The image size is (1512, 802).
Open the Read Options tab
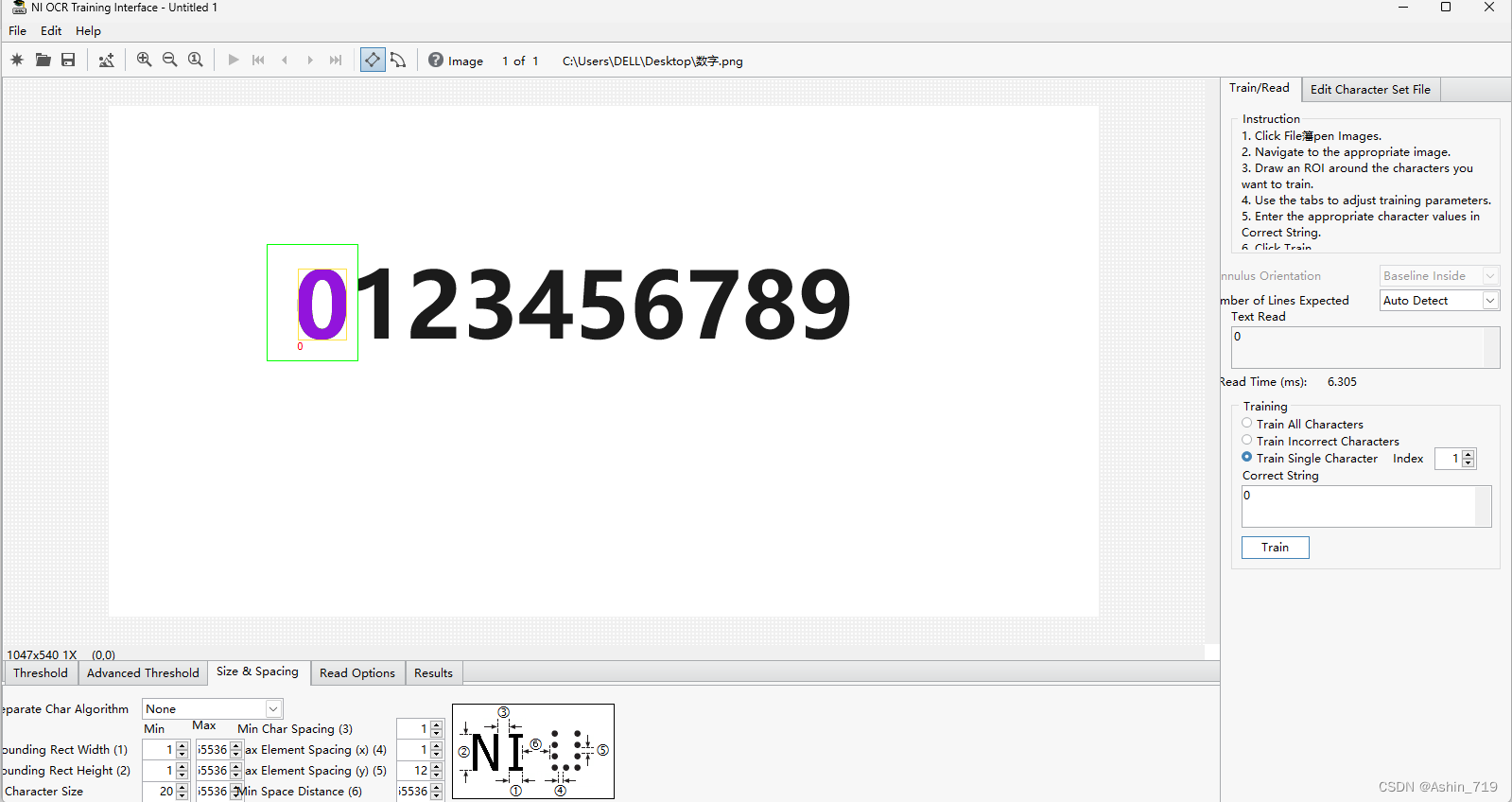coord(357,672)
